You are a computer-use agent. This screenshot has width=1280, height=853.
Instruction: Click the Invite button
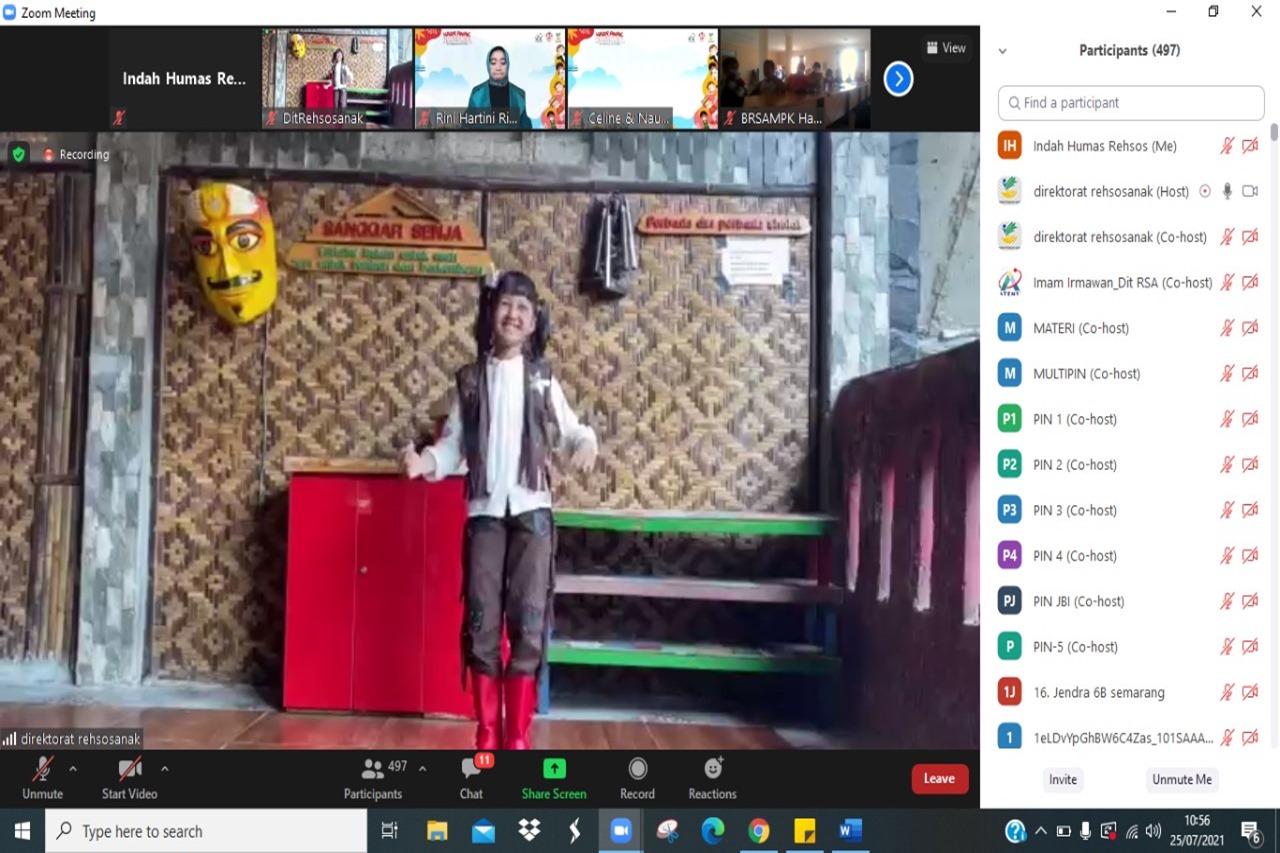click(1063, 780)
